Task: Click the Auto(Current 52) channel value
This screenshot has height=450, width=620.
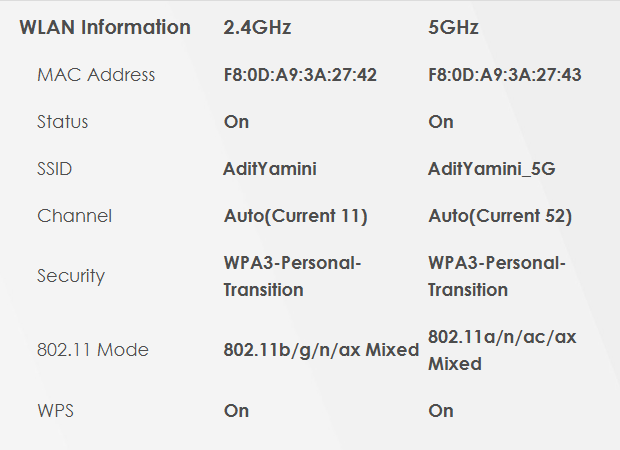Action: click(x=500, y=216)
